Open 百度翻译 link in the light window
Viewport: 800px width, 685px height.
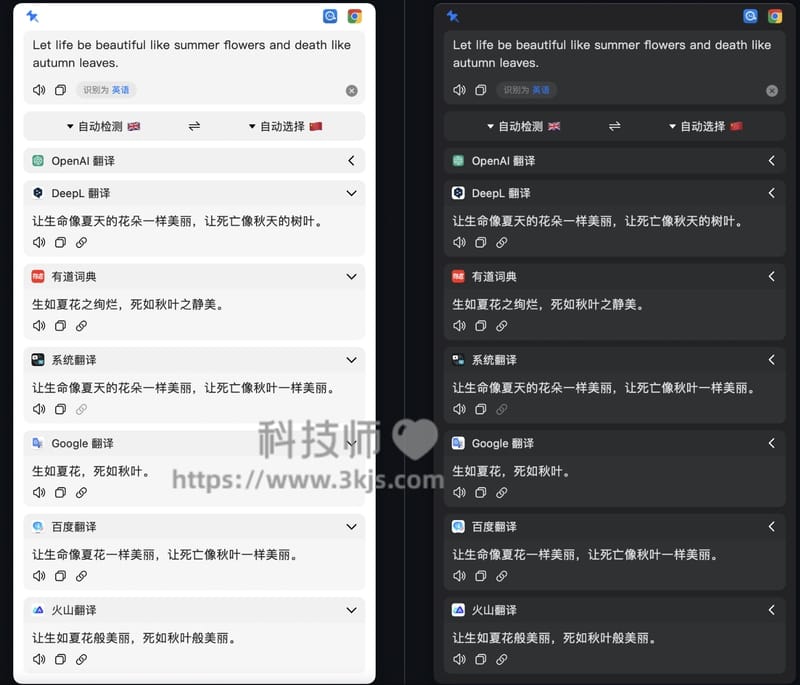(x=81, y=576)
